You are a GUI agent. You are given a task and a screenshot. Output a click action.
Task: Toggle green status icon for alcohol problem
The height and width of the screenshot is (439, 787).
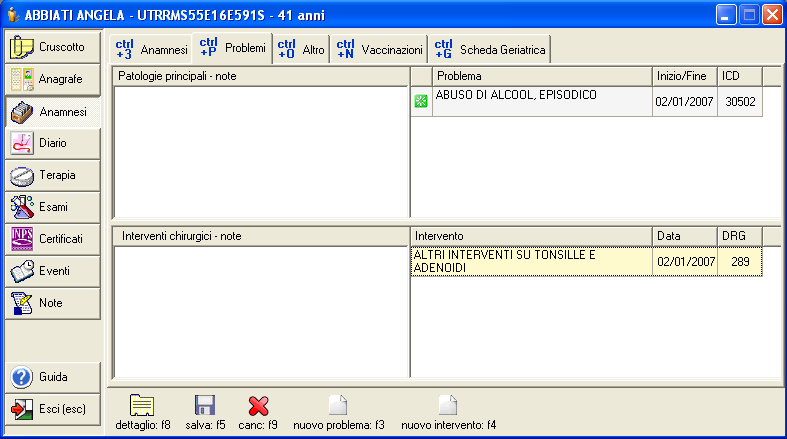coord(421,101)
